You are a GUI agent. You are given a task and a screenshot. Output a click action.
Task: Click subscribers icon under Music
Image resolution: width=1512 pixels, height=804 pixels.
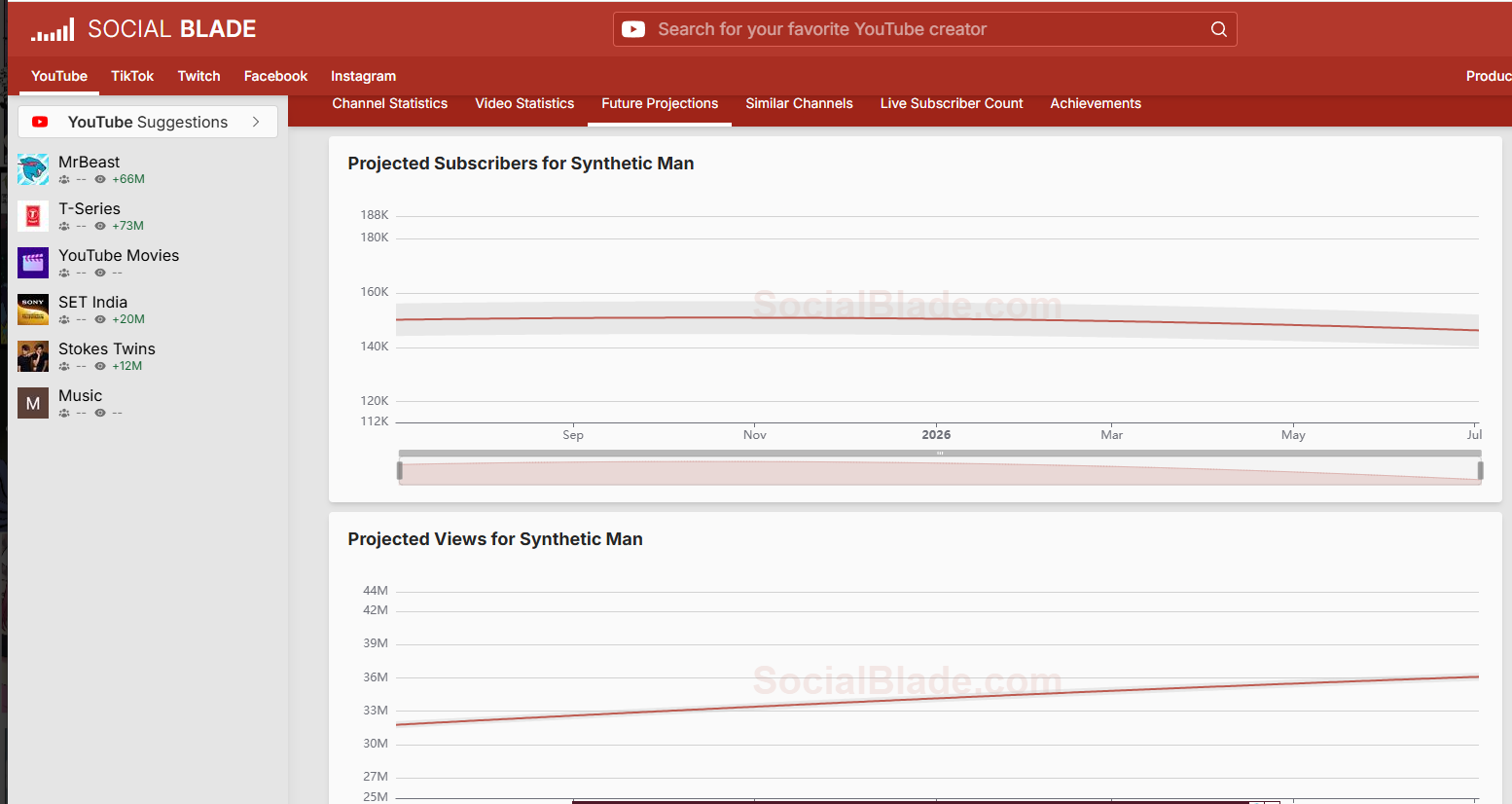pyautogui.click(x=64, y=413)
